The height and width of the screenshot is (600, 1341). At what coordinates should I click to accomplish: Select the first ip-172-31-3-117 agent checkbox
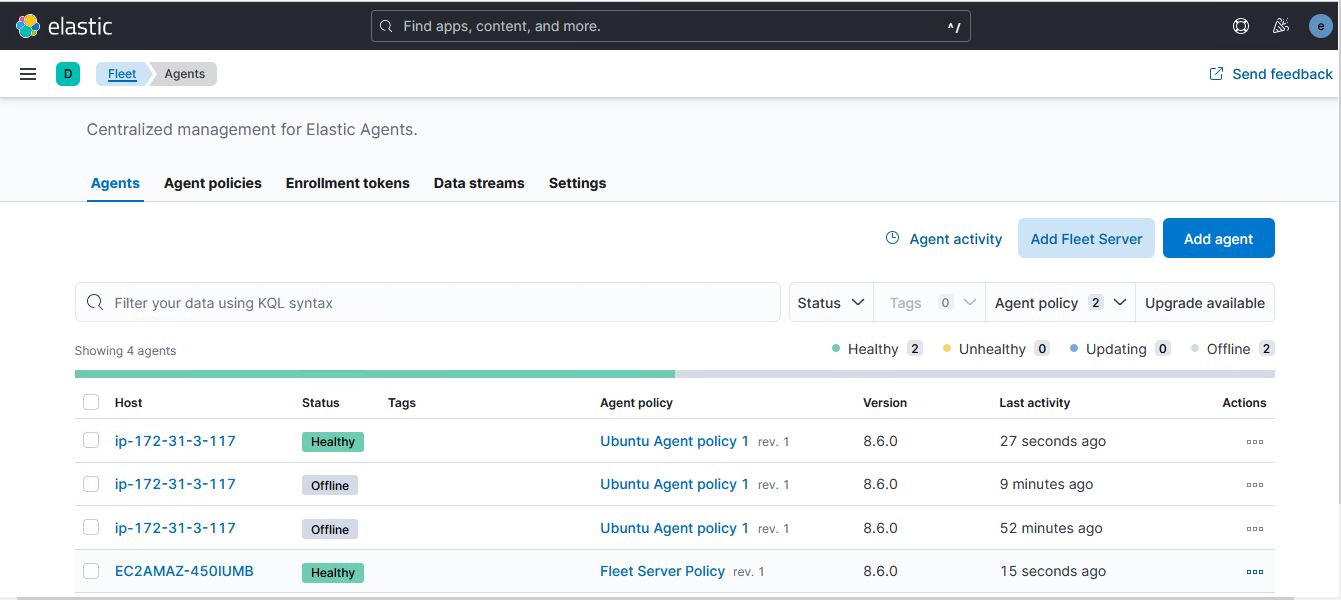click(x=91, y=441)
